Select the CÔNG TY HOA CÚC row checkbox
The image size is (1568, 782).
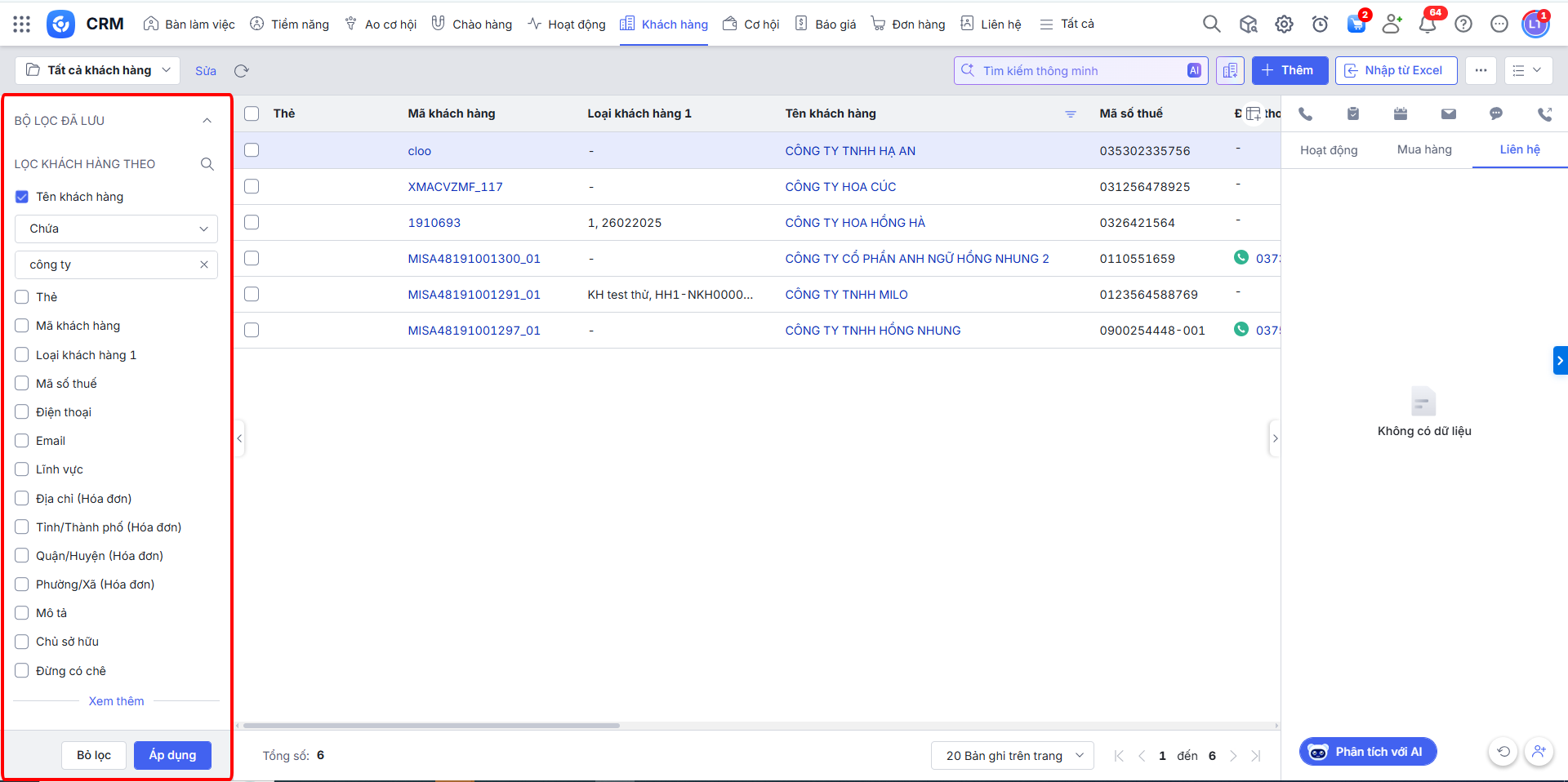click(x=252, y=187)
